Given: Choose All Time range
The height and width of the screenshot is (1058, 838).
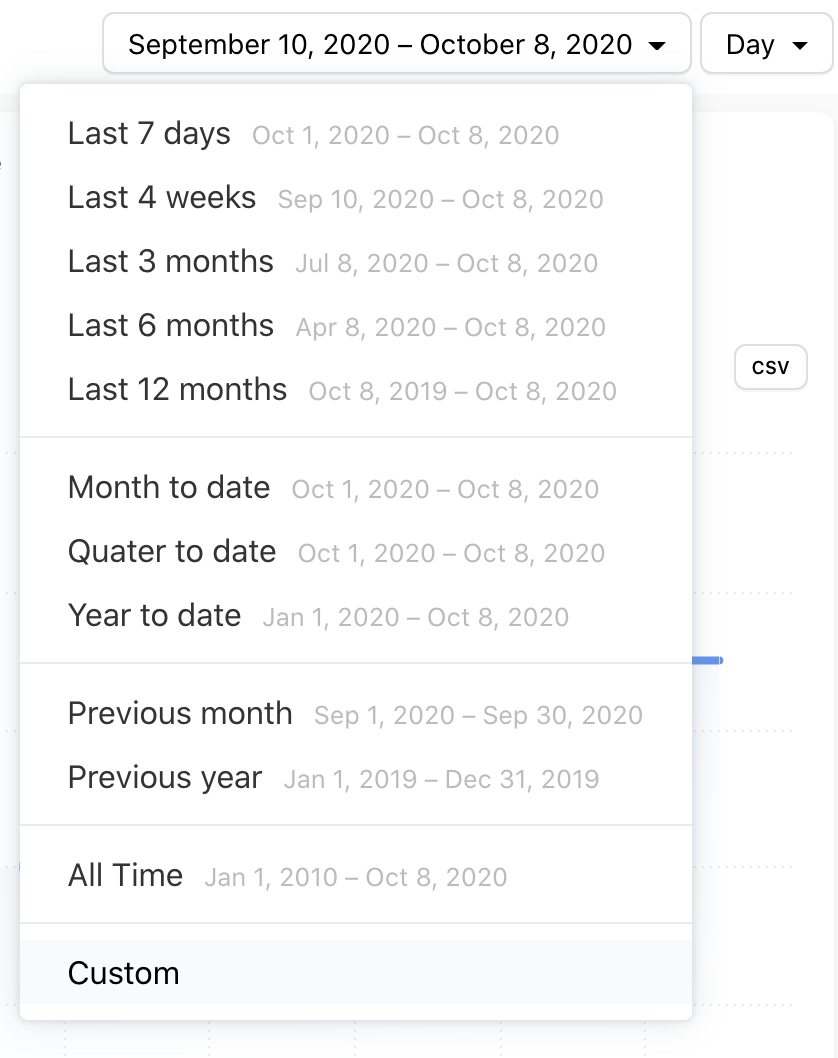Looking at the screenshot, I should pyautogui.click(x=125, y=876).
